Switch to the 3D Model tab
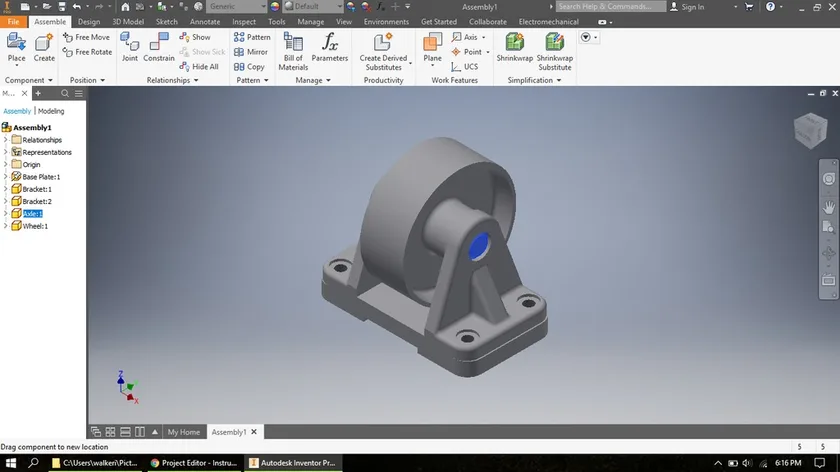 tap(128, 21)
